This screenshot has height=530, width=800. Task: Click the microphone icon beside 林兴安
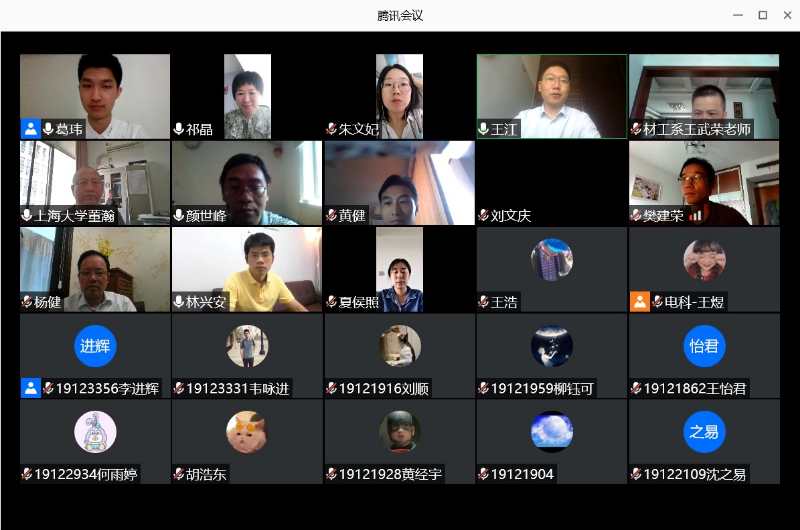coord(179,301)
